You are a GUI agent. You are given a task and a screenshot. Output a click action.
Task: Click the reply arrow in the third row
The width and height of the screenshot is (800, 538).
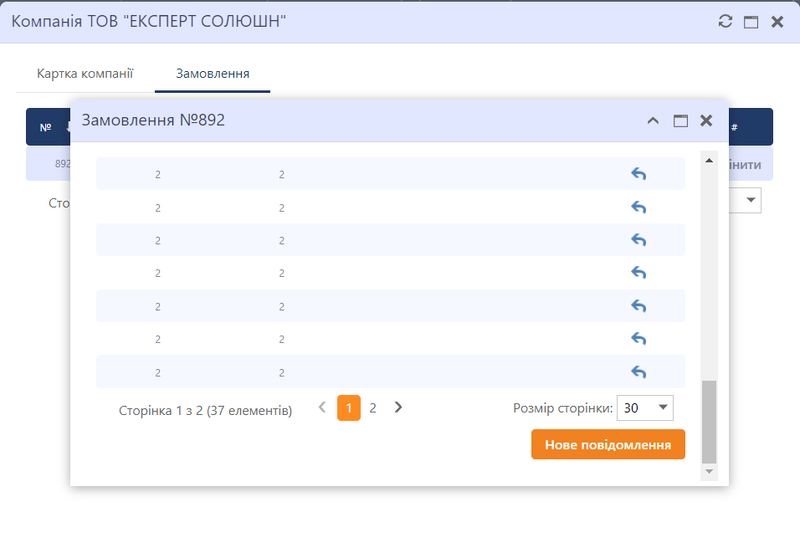point(639,240)
